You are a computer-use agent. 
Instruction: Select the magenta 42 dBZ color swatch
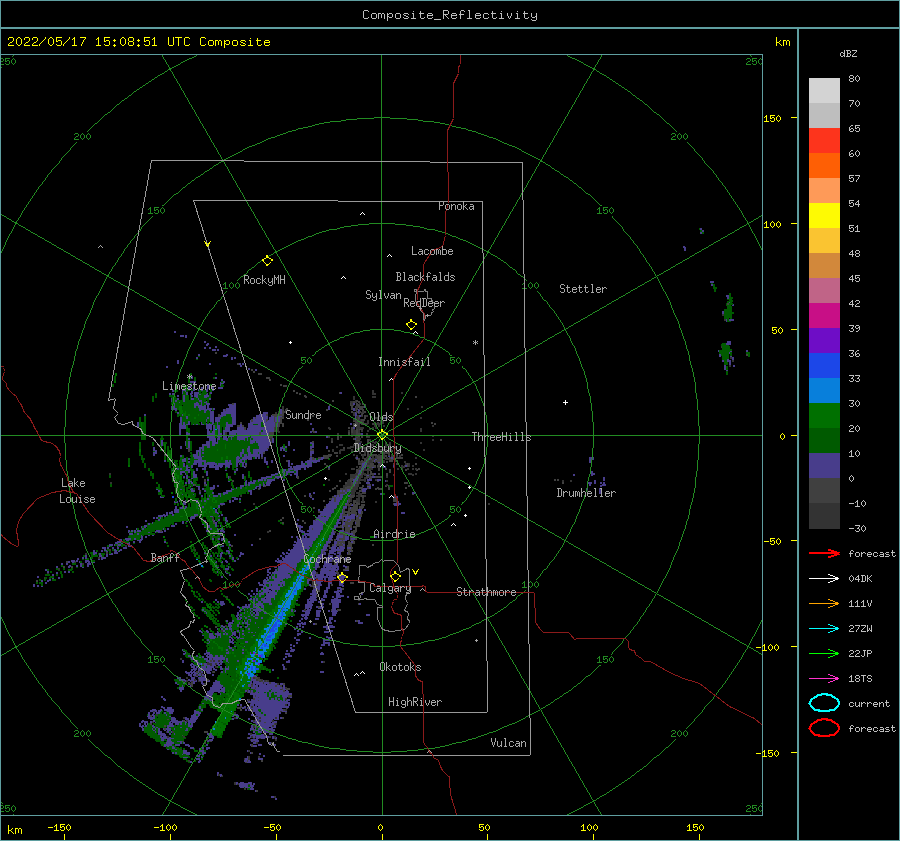[x=824, y=315]
